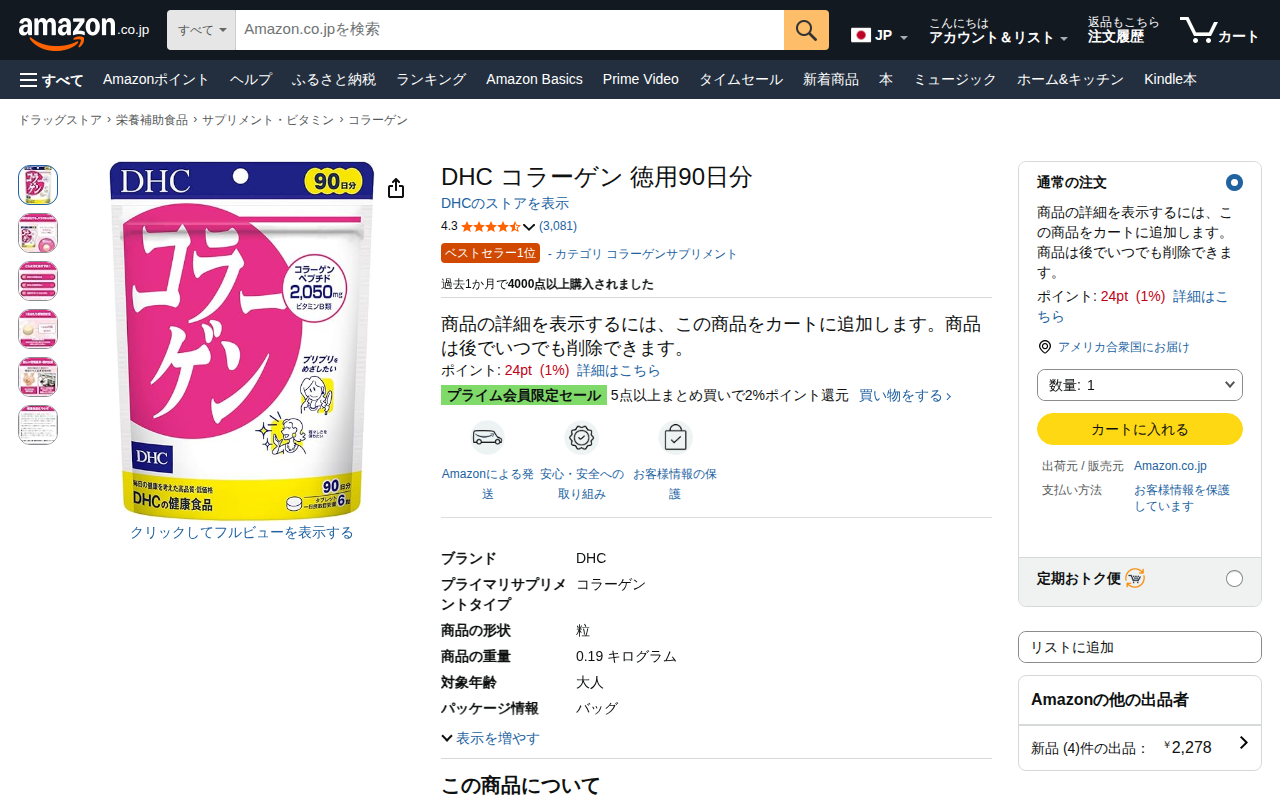Focus the Amazon.co.jp search field

tap(510, 30)
